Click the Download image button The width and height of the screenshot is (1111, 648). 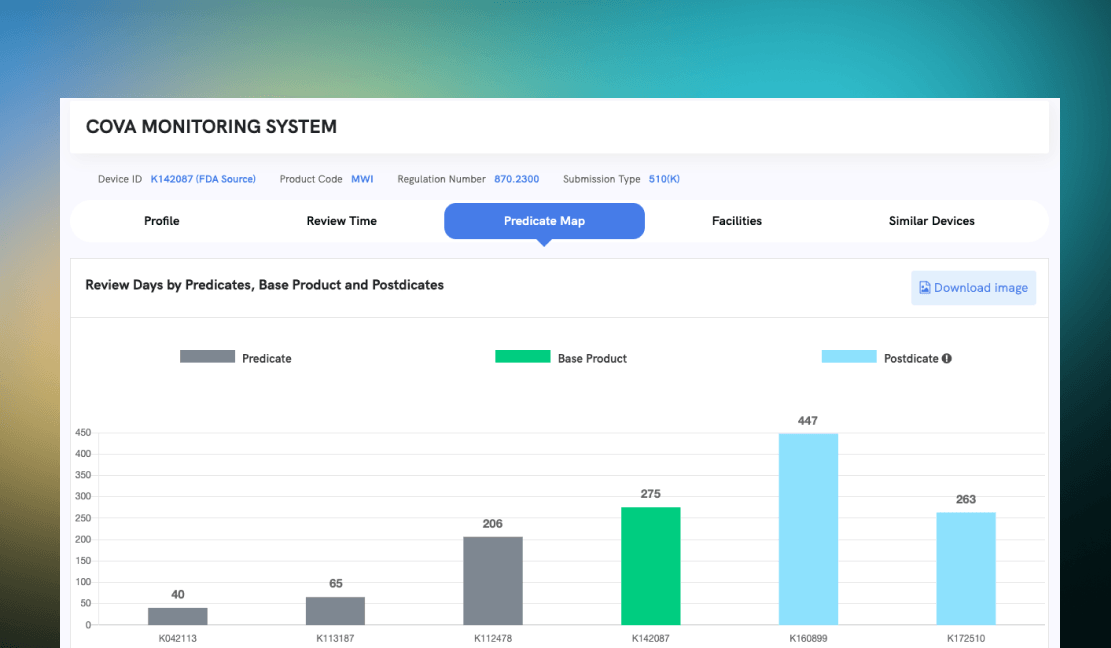click(974, 288)
